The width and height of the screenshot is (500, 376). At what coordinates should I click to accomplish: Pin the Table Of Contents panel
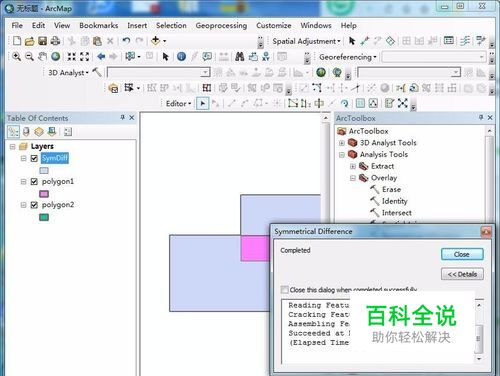[122, 117]
